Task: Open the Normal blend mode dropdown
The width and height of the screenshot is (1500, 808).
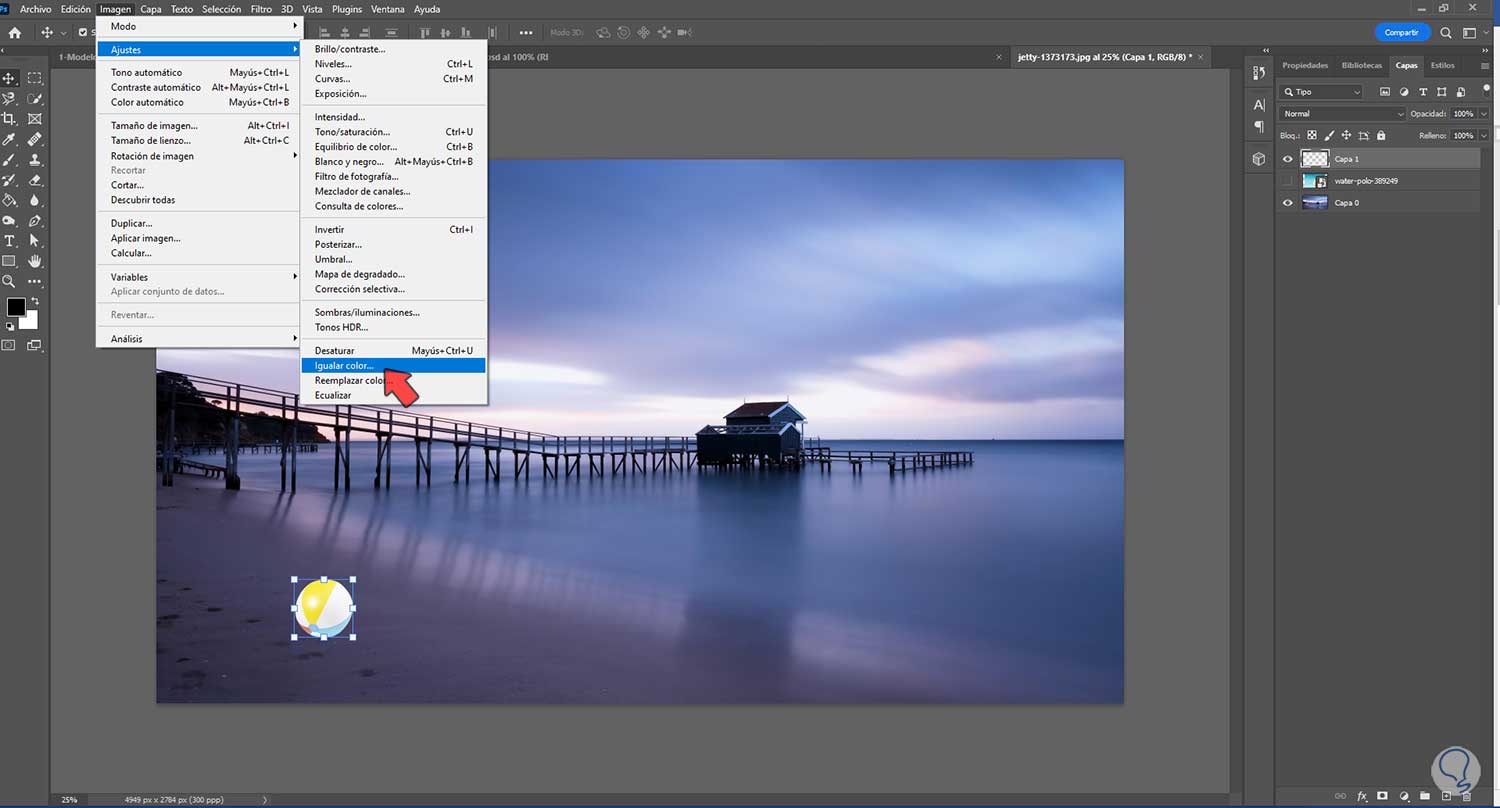Action: pyautogui.click(x=1341, y=114)
